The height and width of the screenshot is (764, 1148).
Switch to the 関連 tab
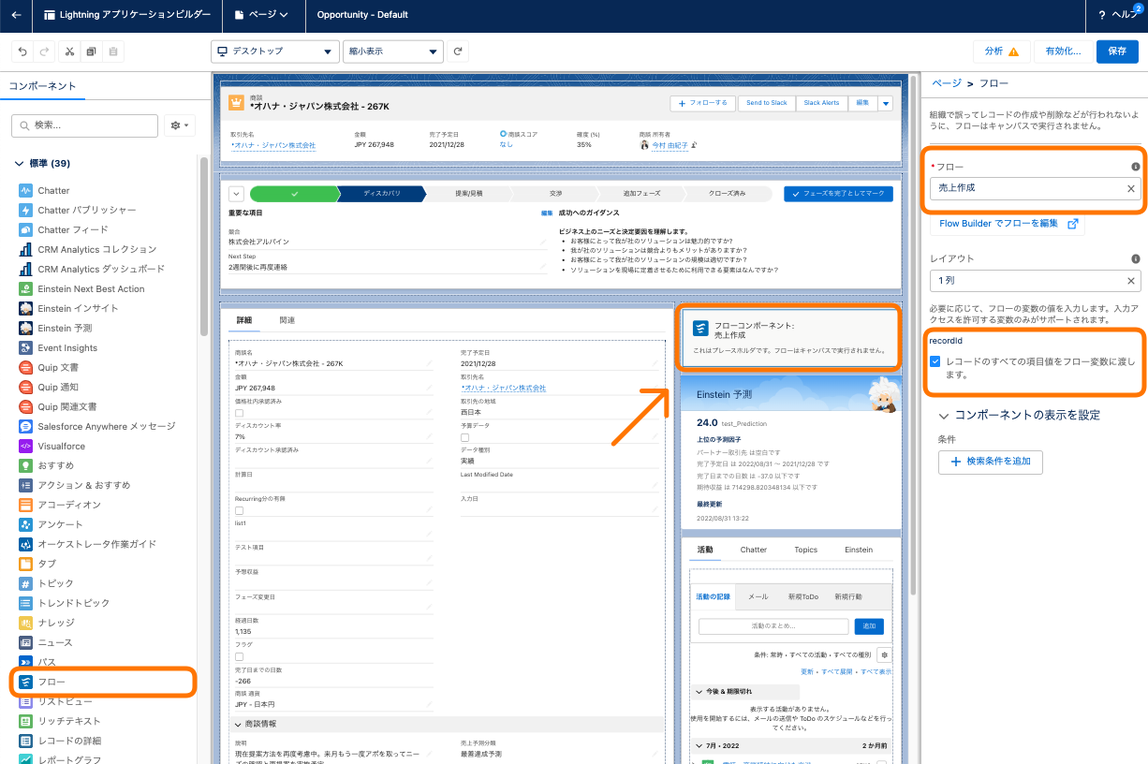287,321
